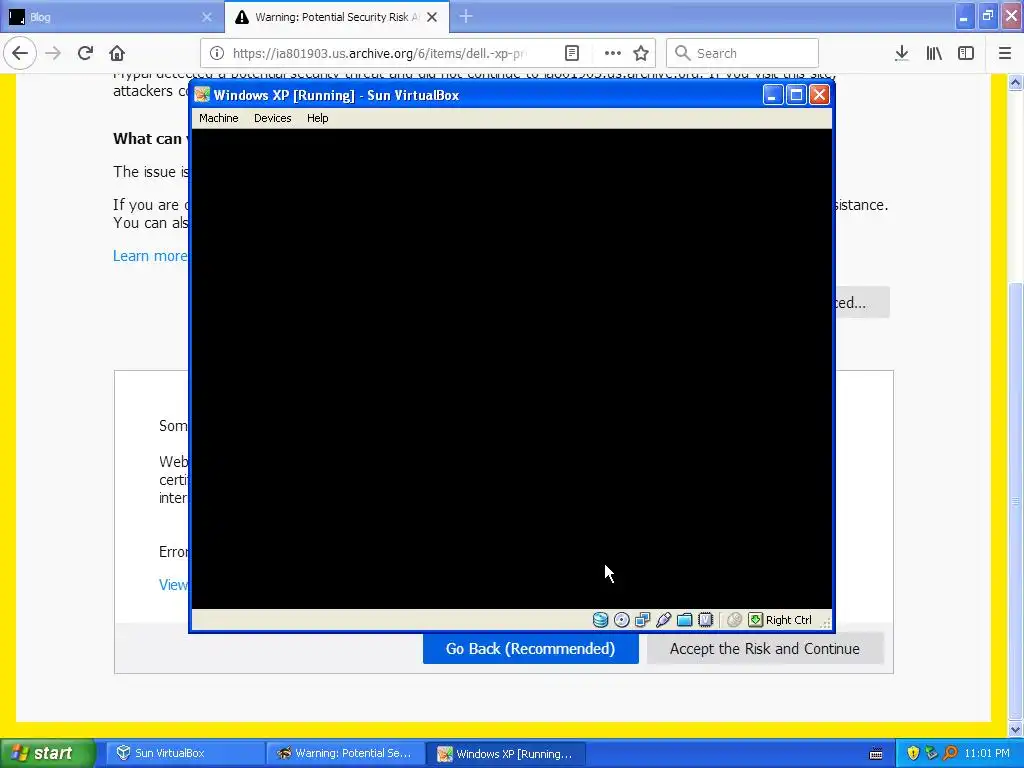Click the Go Back (Recommended) button

[530, 648]
